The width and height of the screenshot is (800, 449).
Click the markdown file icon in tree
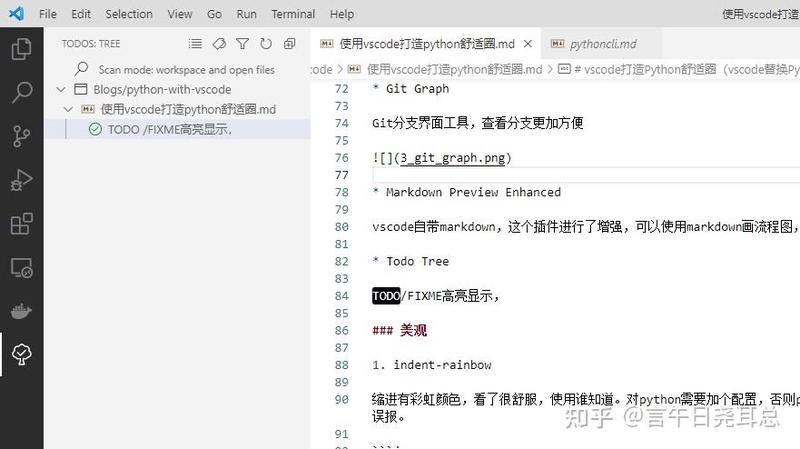tap(88, 109)
